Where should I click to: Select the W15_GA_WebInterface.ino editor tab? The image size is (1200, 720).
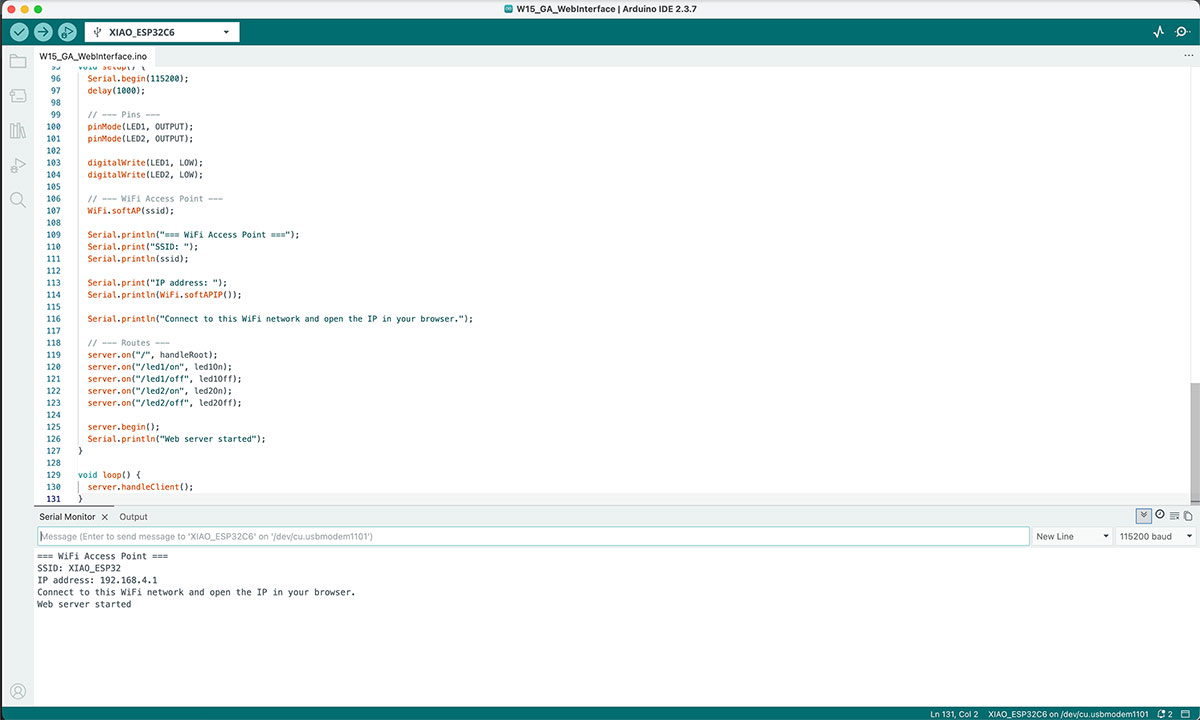93,56
